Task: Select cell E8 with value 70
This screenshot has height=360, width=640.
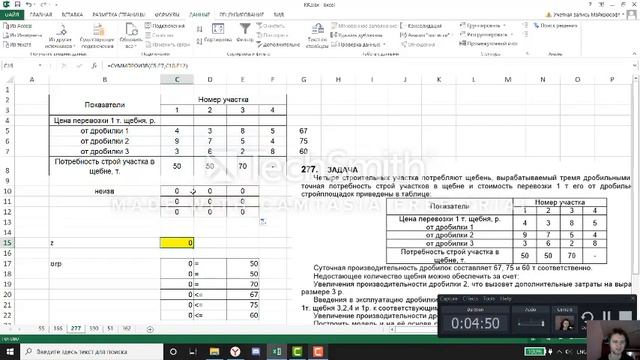Action: (x=242, y=167)
